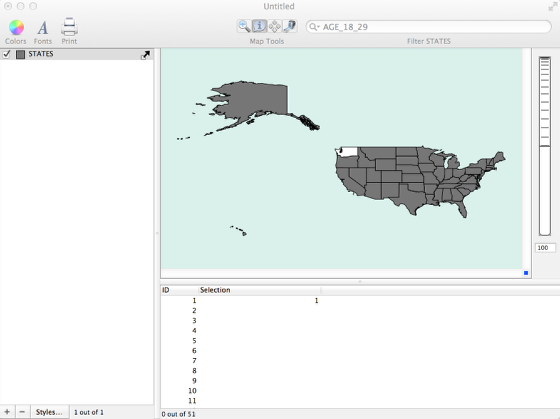This screenshot has width=560, height=419.
Task: Open the Colors picker
Action: pyautogui.click(x=16, y=28)
